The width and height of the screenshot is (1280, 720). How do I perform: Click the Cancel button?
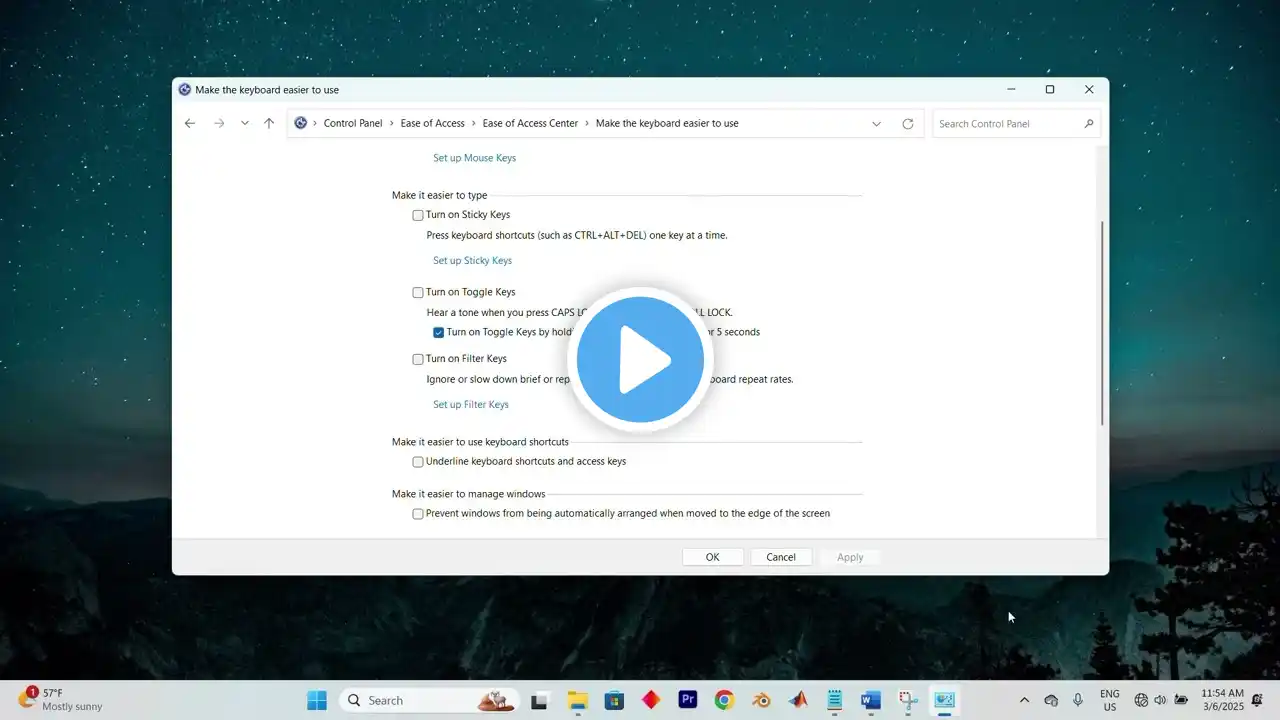(781, 557)
